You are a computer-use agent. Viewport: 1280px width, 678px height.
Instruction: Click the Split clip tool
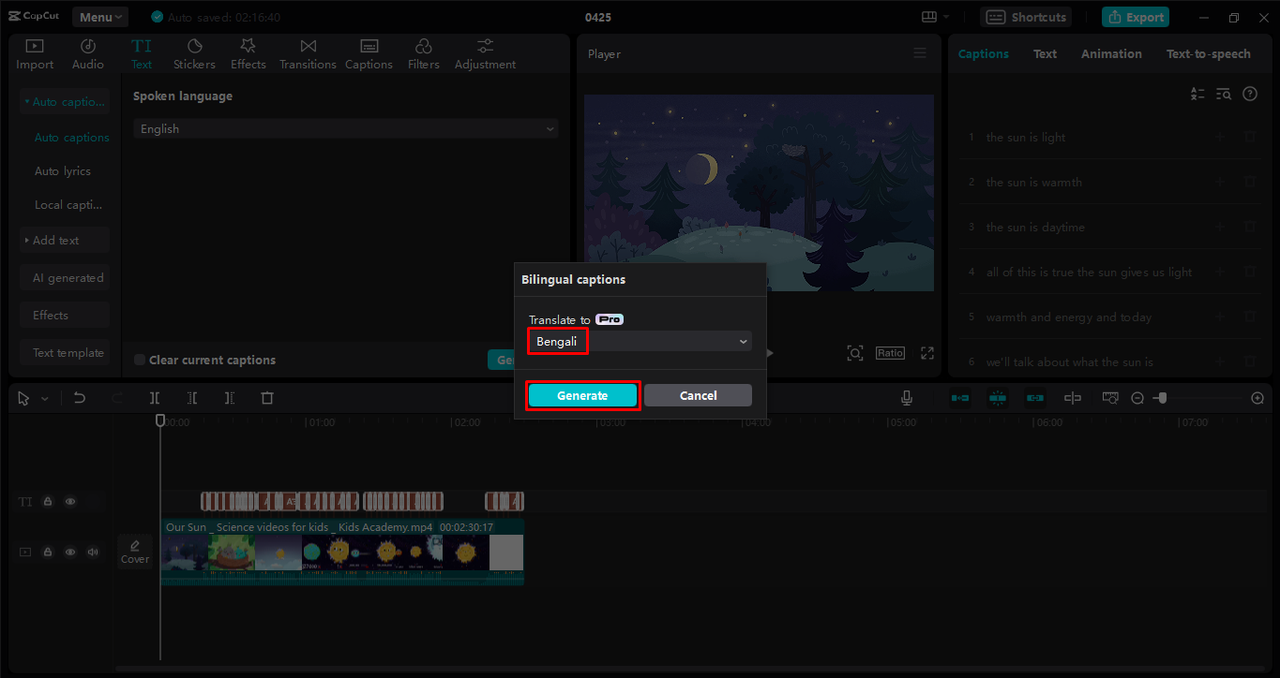(155, 398)
